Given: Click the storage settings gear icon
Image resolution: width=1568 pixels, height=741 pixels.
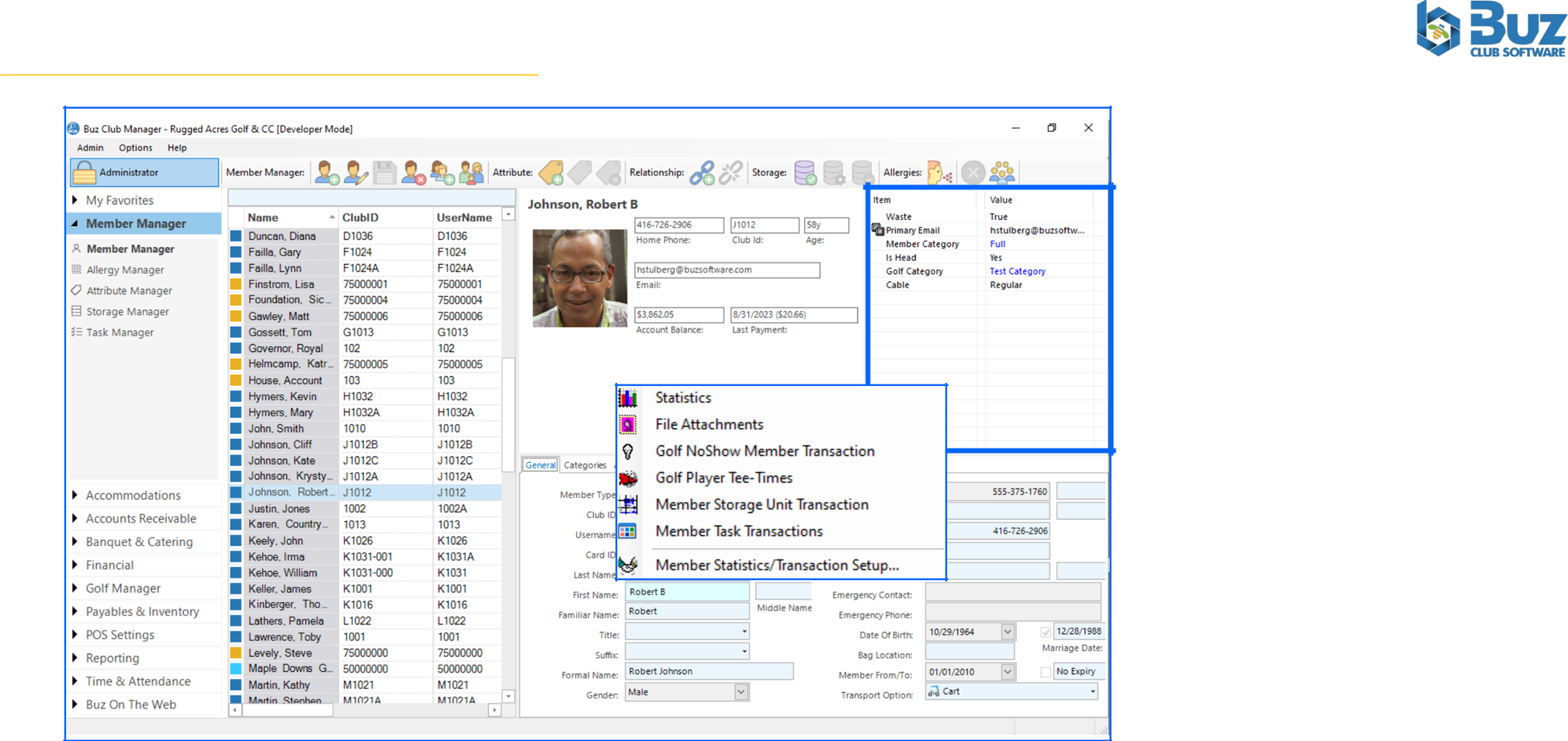Looking at the screenshot, I should (x=834, y=172).
